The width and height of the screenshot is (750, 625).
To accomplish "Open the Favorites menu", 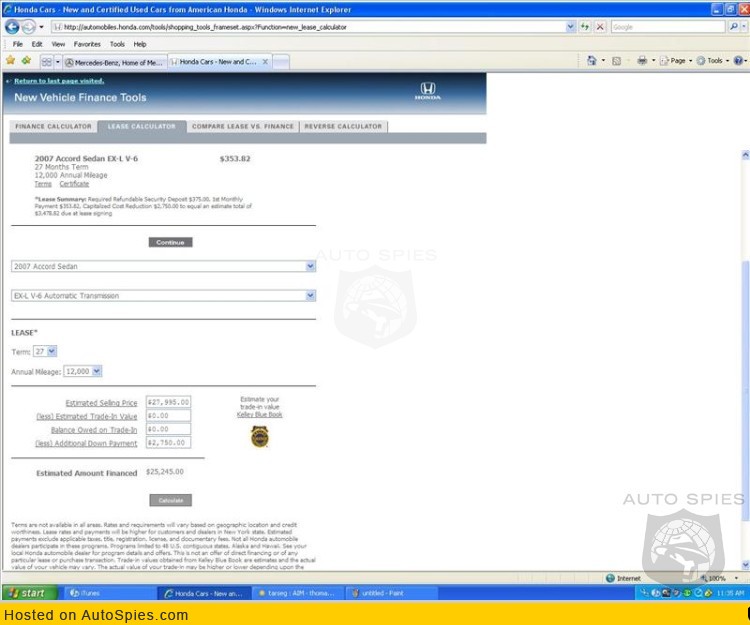I will coord(87,44).
